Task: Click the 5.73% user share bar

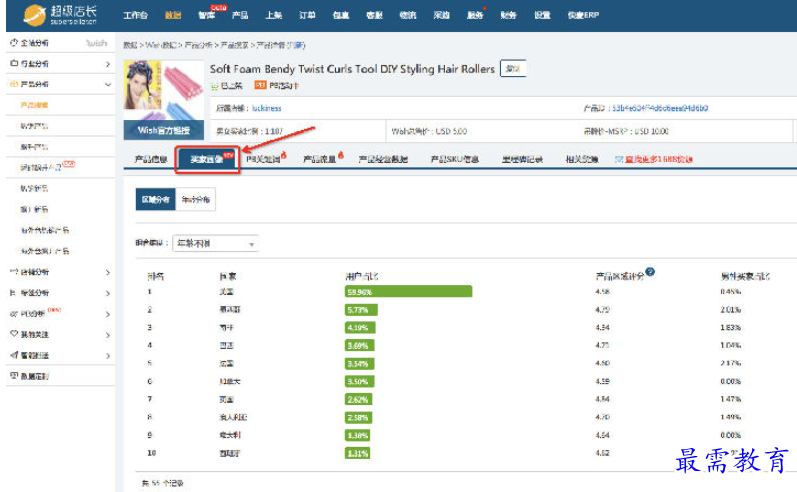Action: pos(361,310)
